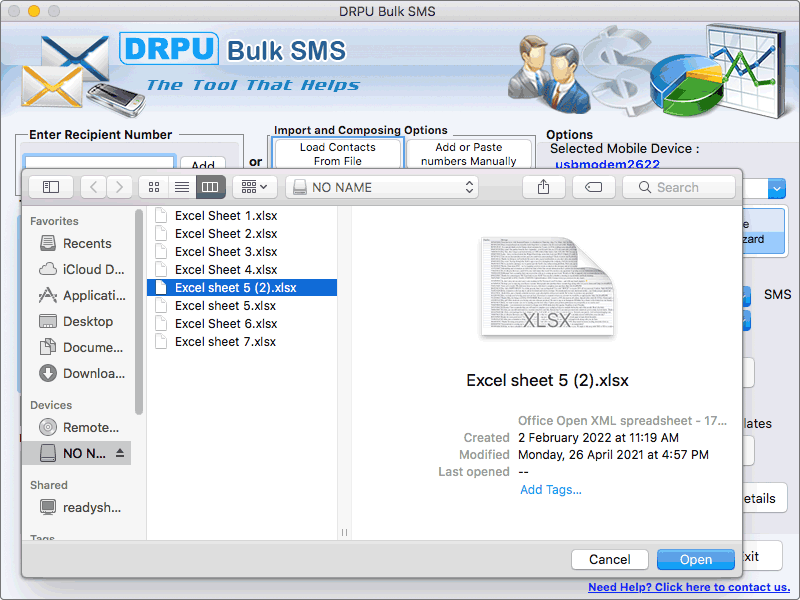Select the Add or Paste numbers Manually tab
The image size is (800, 600).
pyautogui.click(x=469, y=152)
